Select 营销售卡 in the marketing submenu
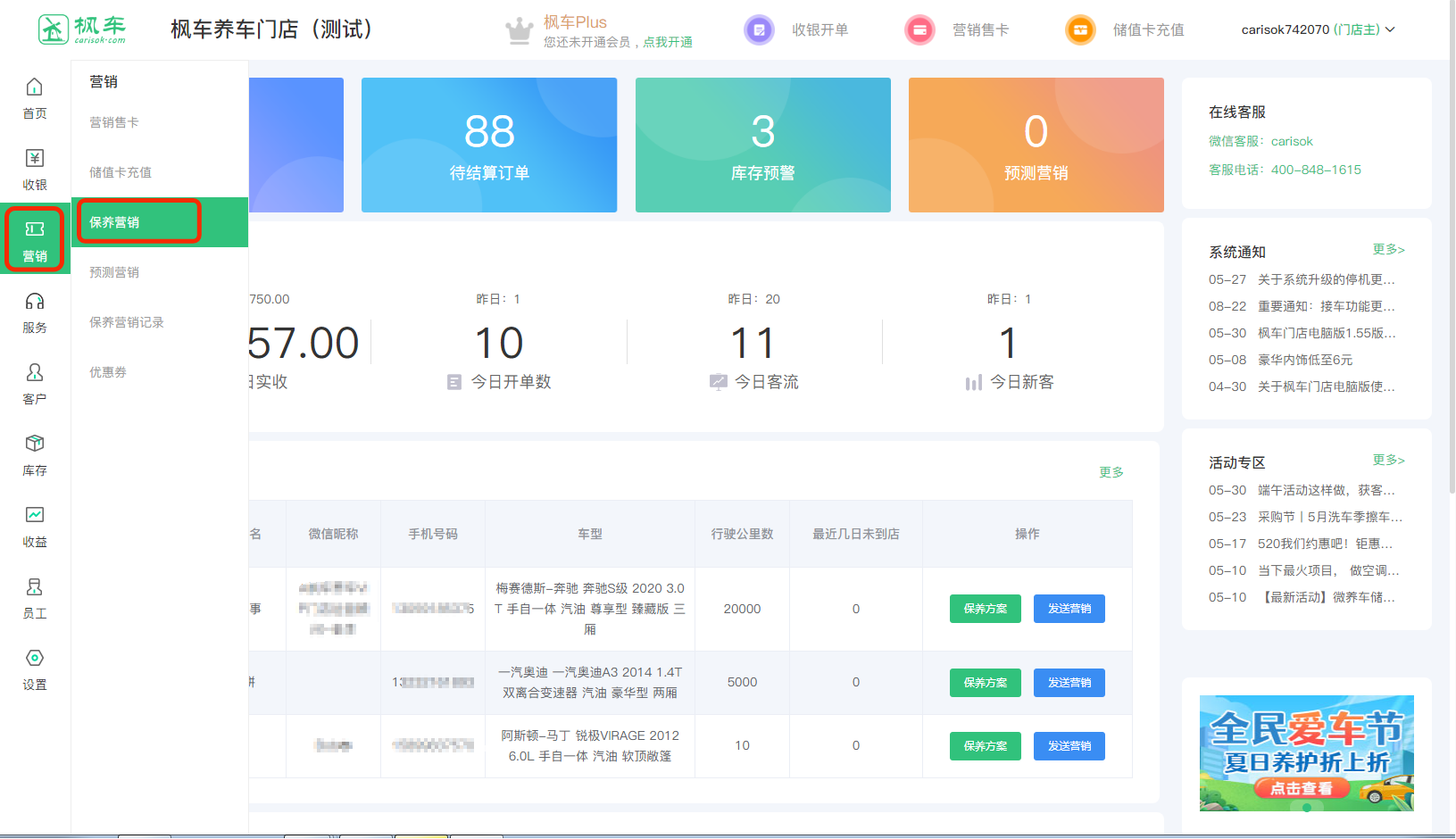 click(114, 122)
